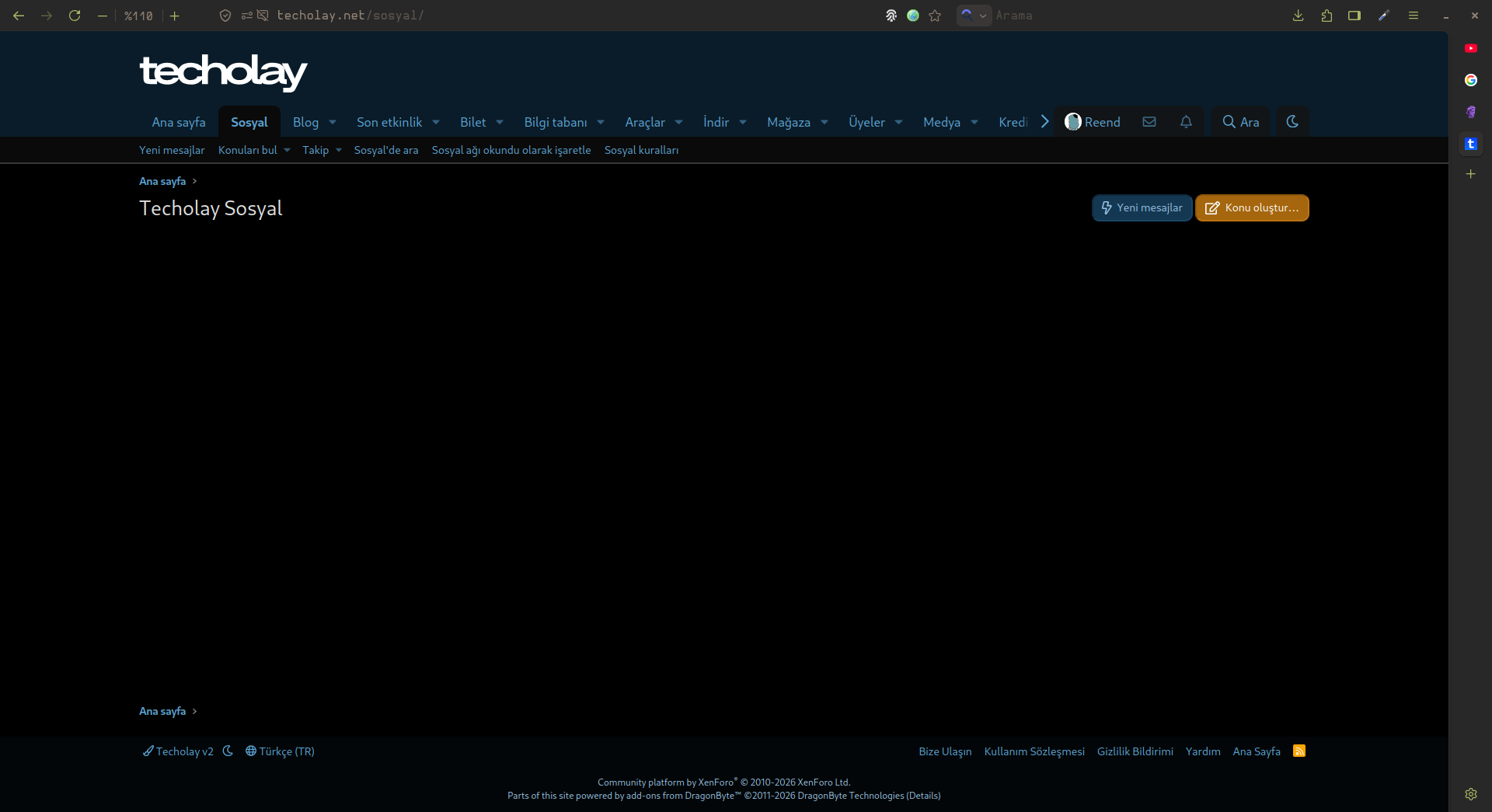Select the Techolay tab in the sidebar

click(1471, 144)
